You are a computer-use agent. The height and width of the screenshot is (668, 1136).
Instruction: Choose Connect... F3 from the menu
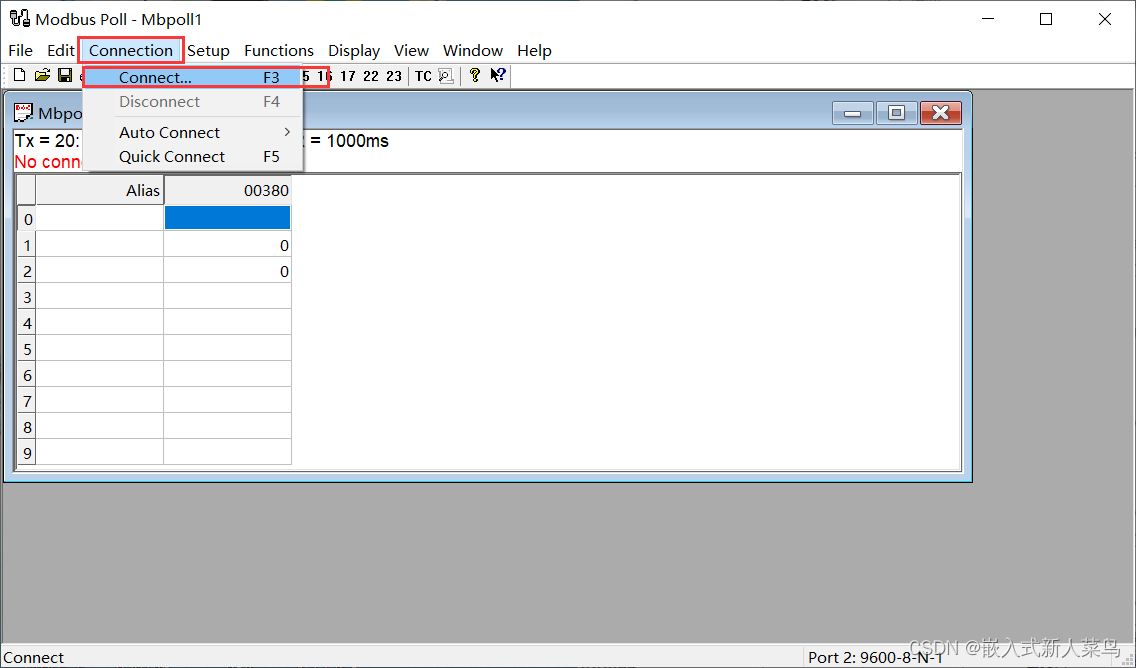(x=193, y=78)
